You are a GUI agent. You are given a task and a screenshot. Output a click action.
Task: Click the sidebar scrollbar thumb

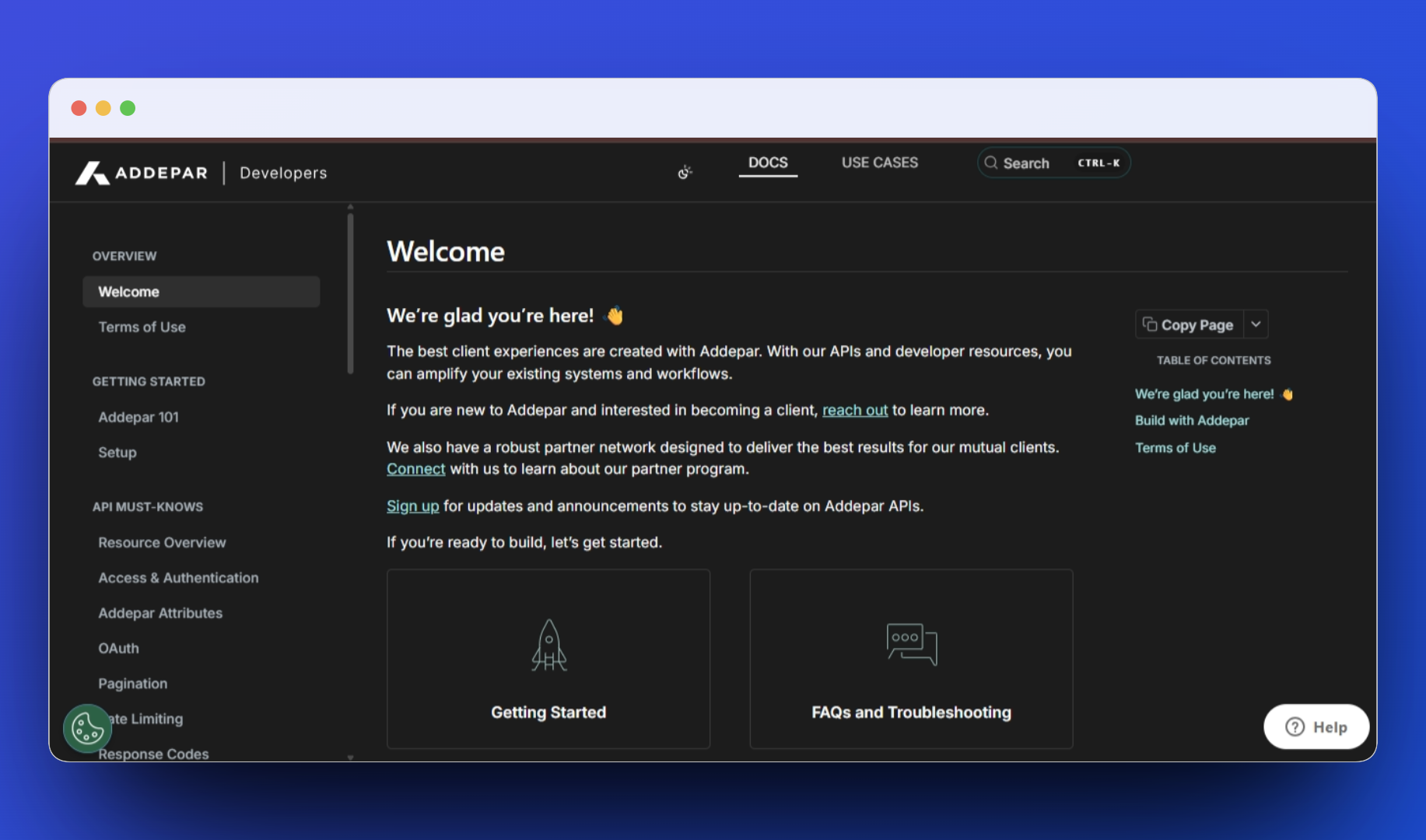click(x=350, y=293)
